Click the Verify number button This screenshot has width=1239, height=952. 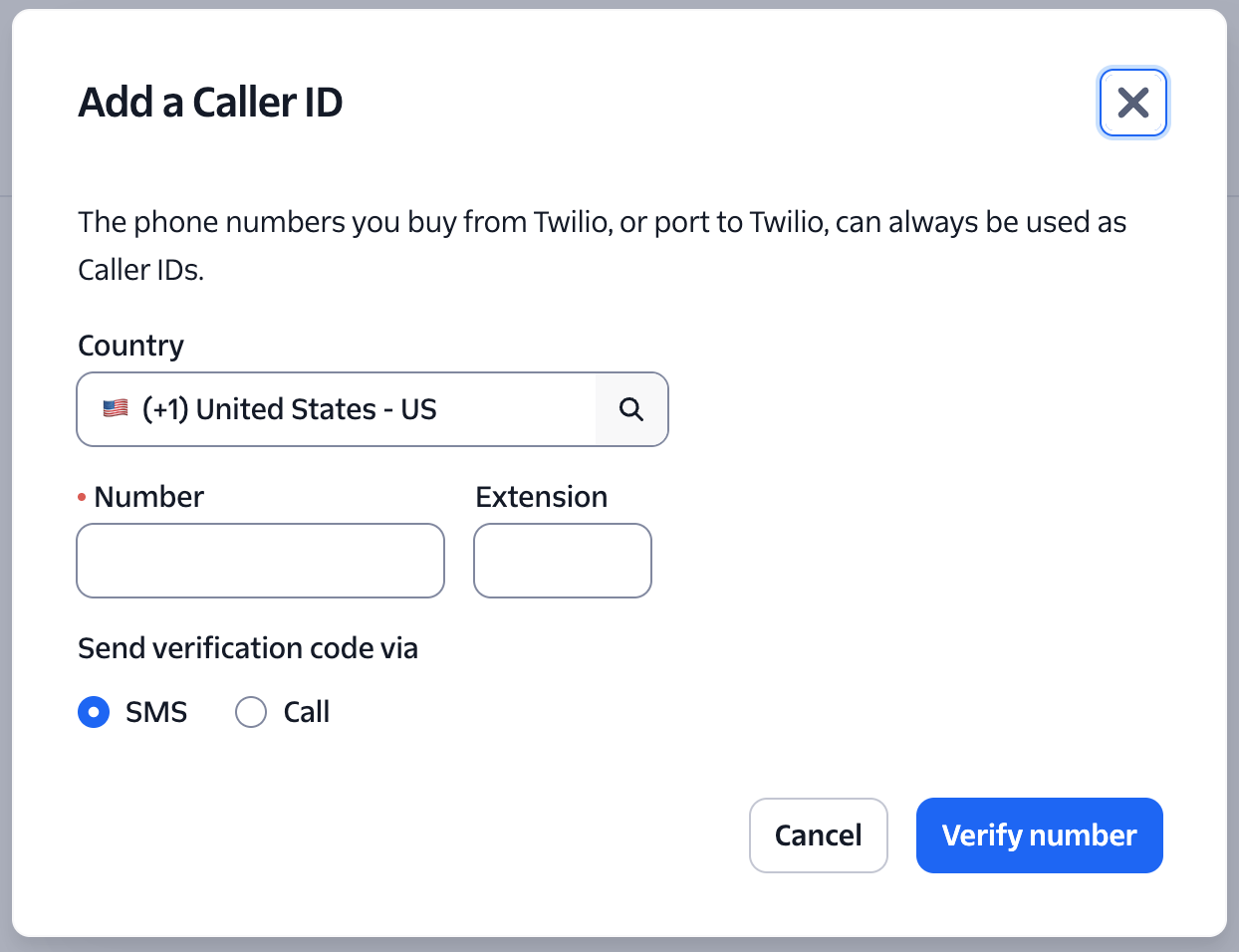point(1039,834)
